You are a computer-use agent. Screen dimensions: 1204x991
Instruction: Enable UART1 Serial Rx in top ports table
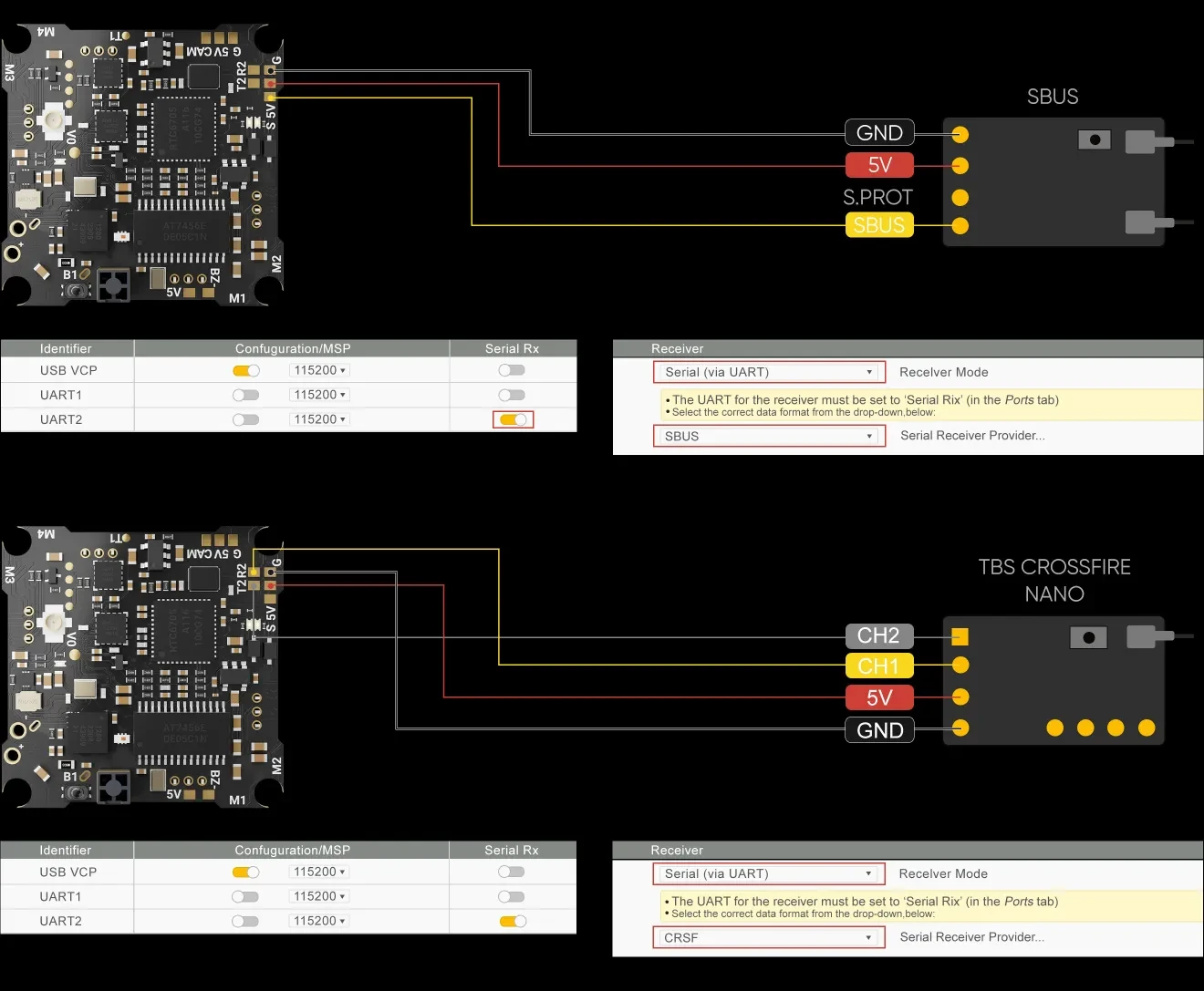pos(512,395)
